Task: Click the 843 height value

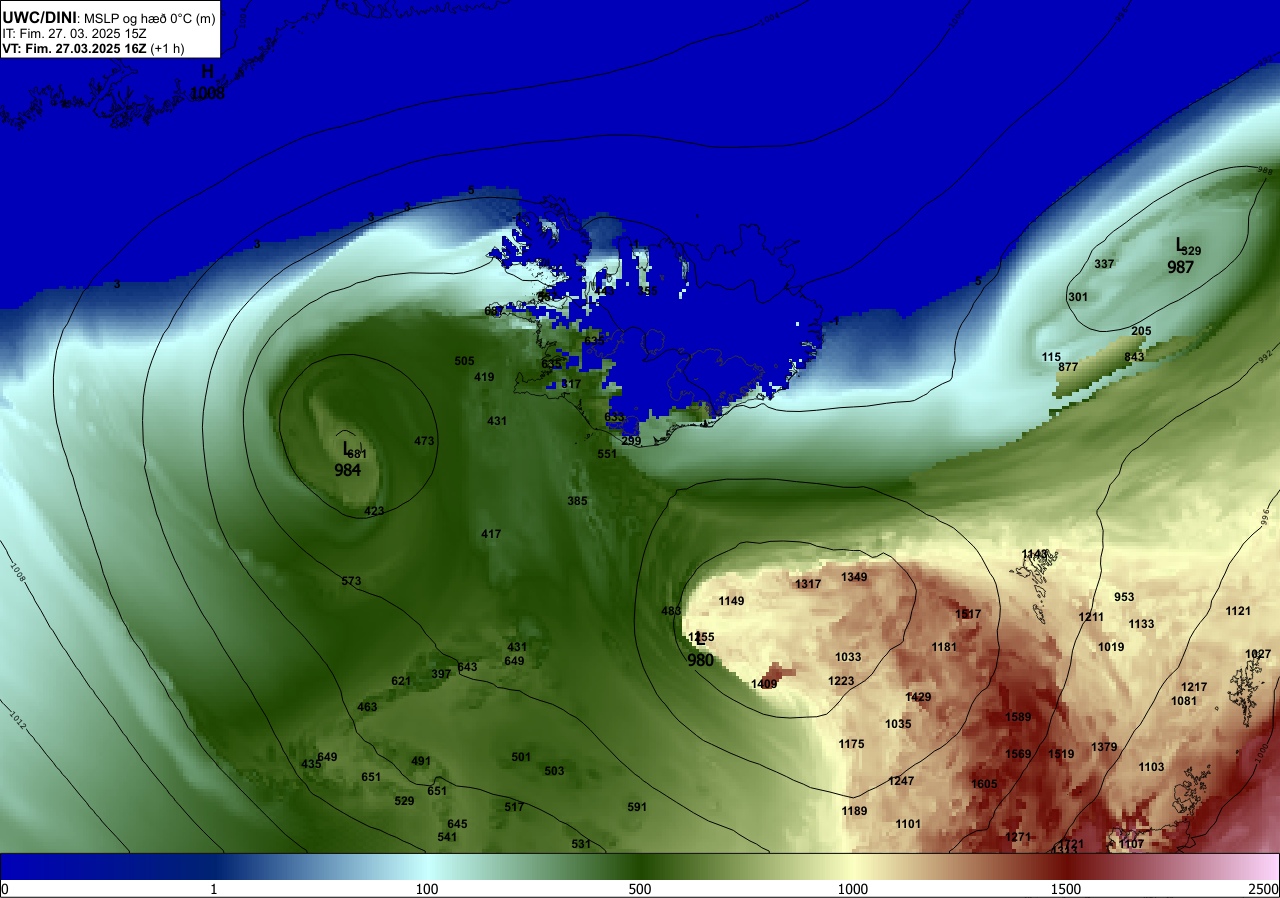Action: click(x=1134, y=357)
